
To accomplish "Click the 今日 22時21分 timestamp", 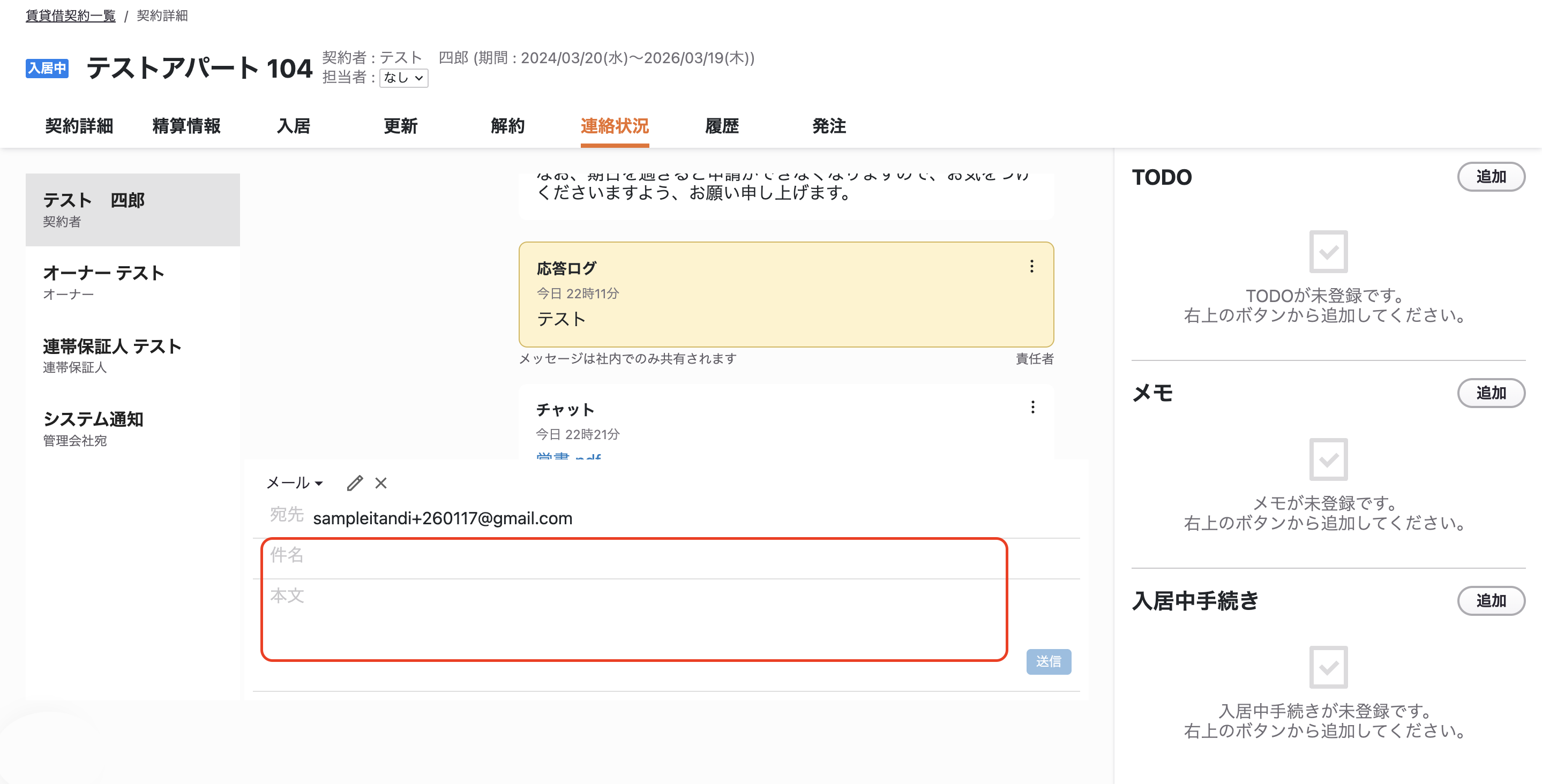I will (x=578, y=434).
